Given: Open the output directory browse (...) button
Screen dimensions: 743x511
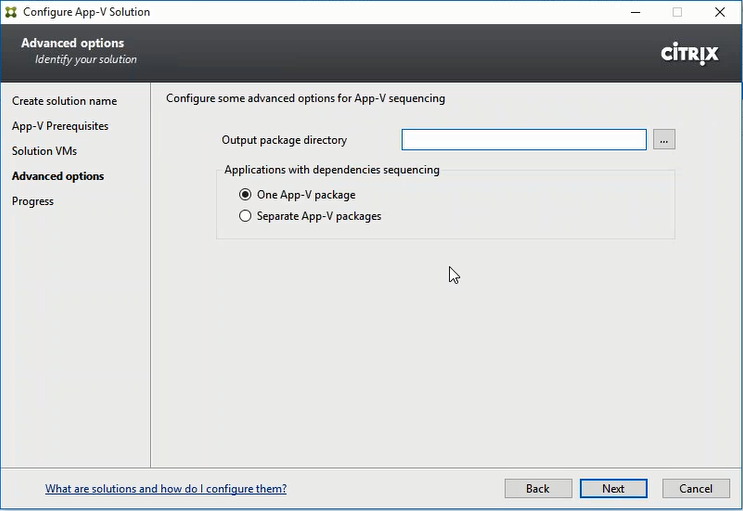Looking at the screenshot, I should [665, 140].
